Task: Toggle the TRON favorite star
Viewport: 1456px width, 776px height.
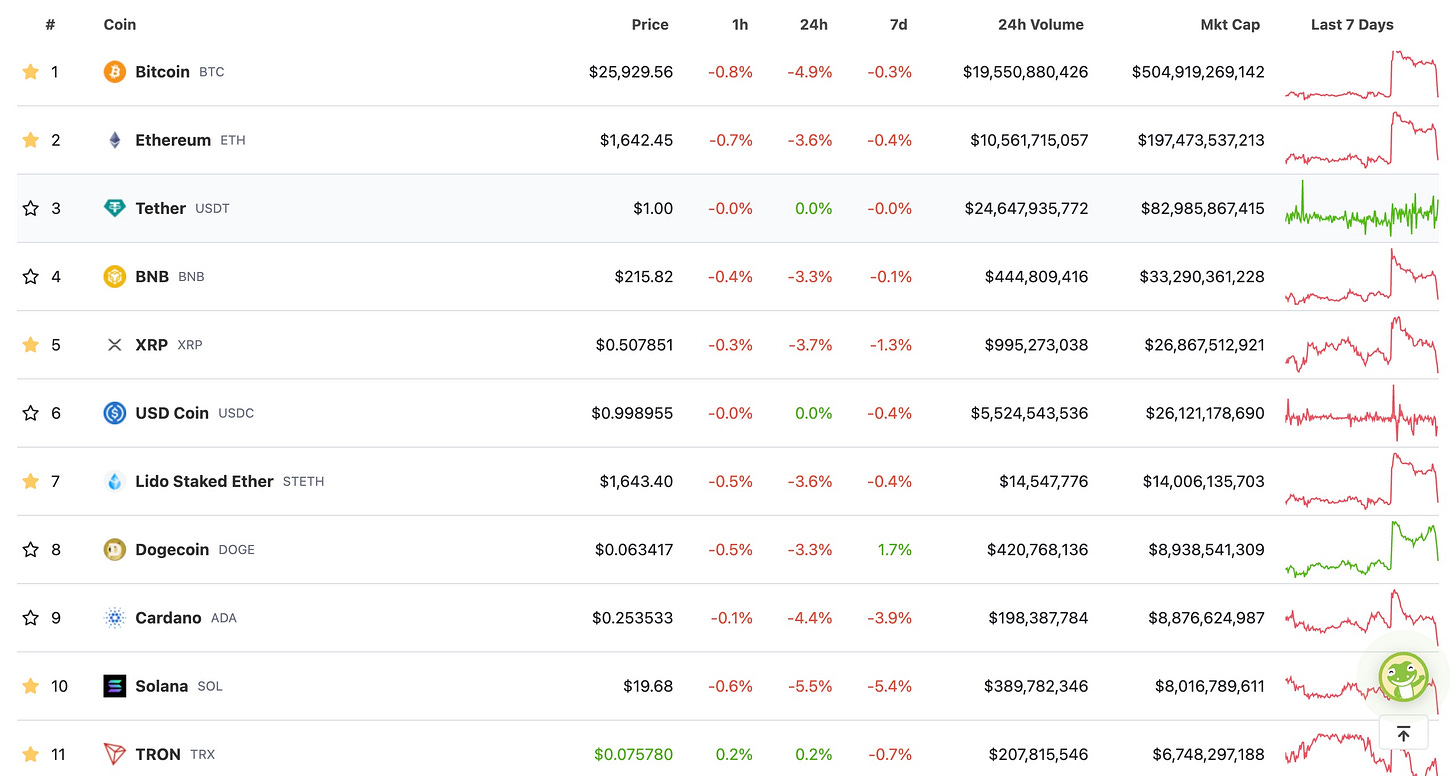Action: click(30, 754)
